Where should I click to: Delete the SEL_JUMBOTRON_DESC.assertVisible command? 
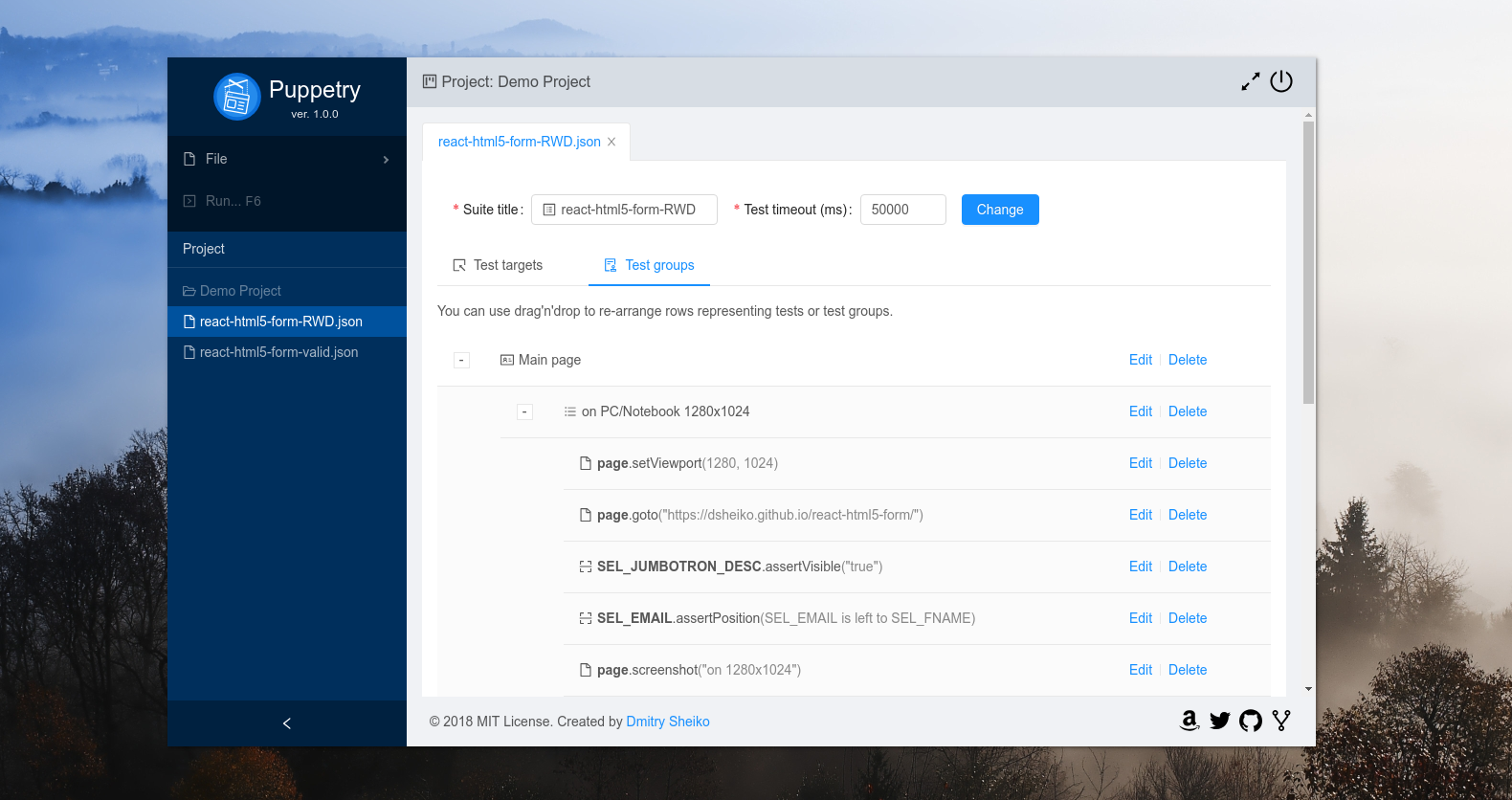coord(1188,567)
